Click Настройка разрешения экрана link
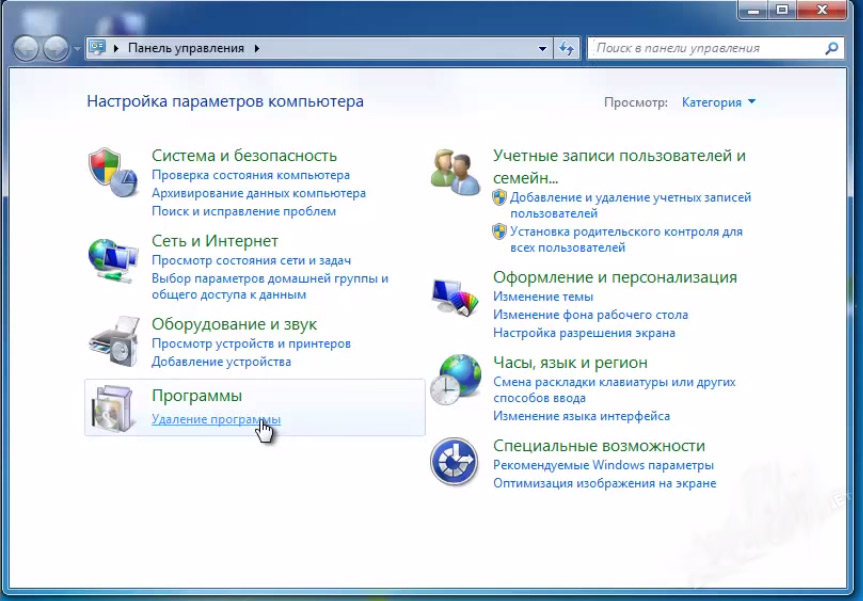This screenshot has width=863, height=601. [x=584, y=333]
